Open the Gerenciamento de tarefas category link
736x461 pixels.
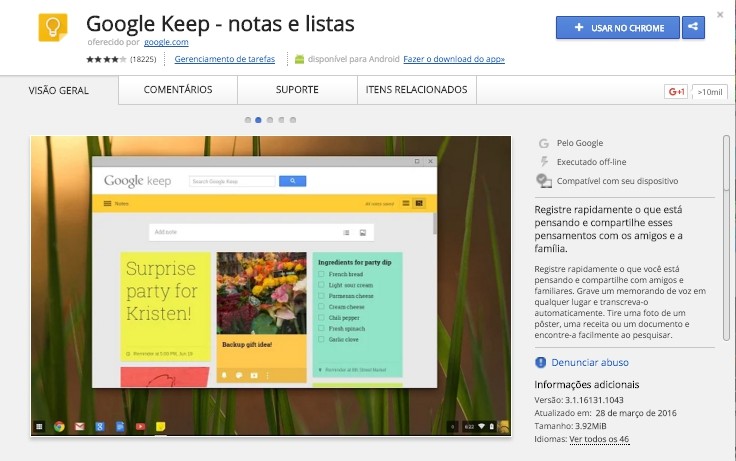click(x=227, y=58)
